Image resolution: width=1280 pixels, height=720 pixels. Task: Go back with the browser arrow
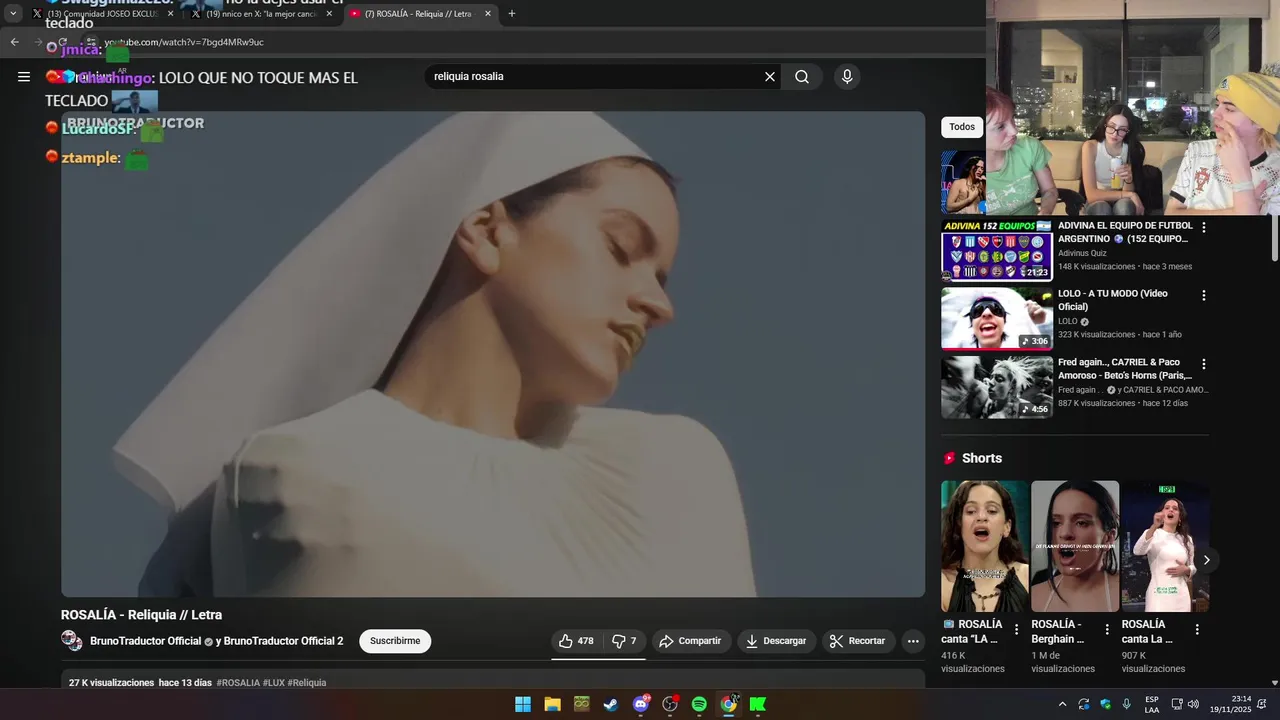coord(15,42)
